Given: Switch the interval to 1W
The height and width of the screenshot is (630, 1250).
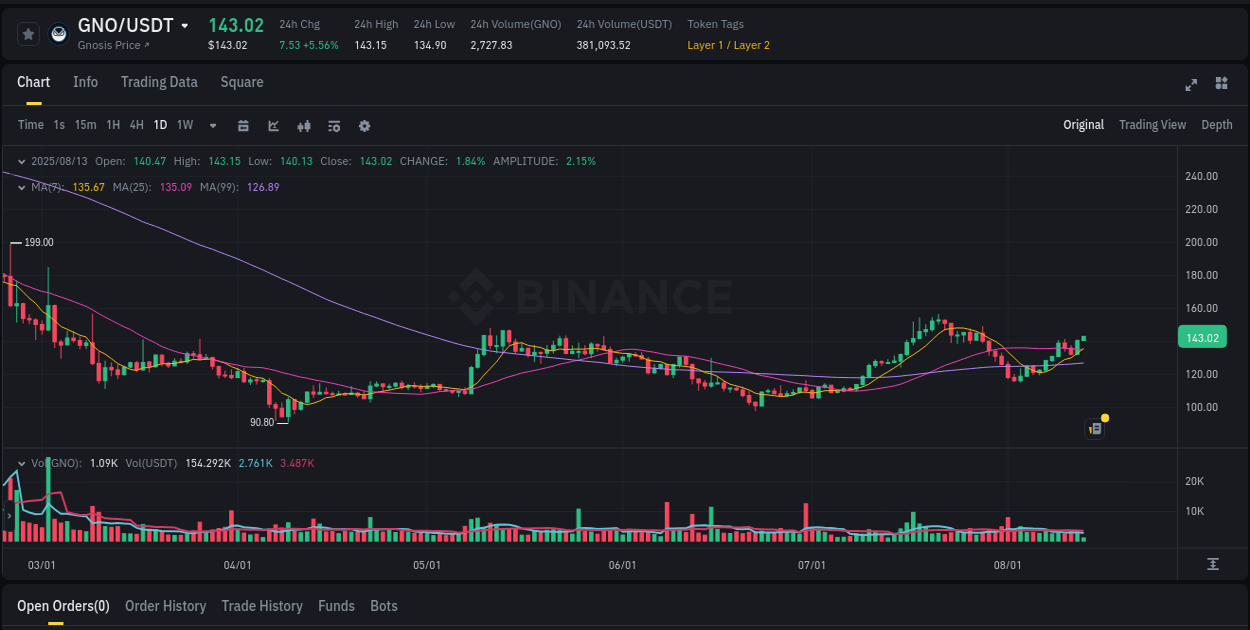Looking at the screenshot, I should [184, 125].
